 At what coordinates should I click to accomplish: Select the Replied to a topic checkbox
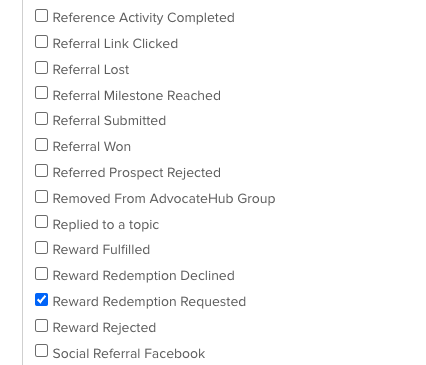click(41, 222)
